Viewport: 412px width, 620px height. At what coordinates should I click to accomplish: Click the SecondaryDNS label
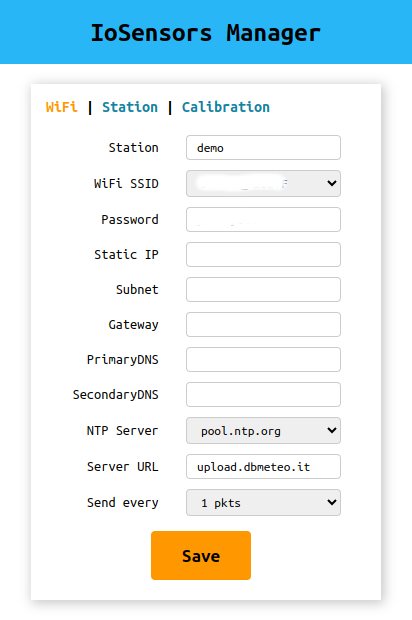click(x=115, y=394)
